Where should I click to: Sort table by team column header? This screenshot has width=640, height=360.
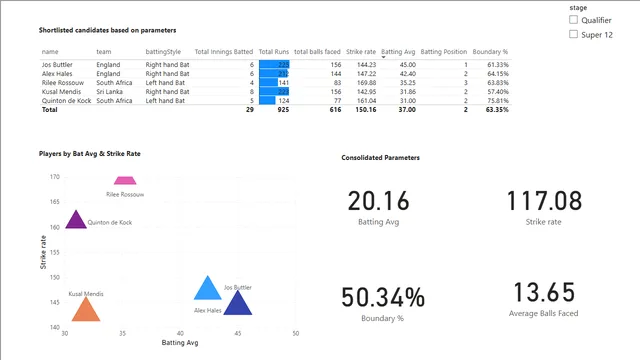click(x=104, y=52)
